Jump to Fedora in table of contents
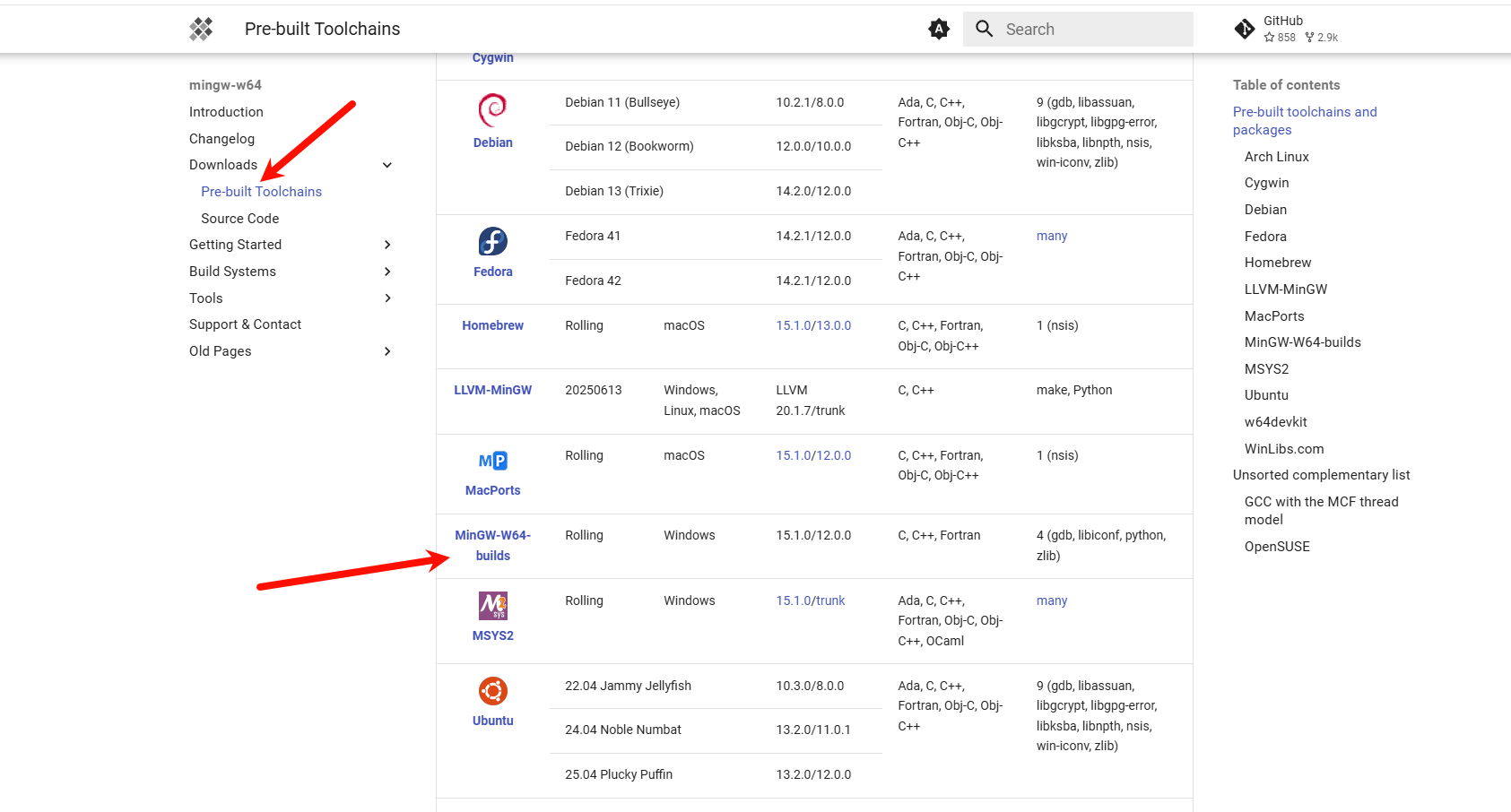The height and width of the screenshot is (812, 1511). (1265, 237)
